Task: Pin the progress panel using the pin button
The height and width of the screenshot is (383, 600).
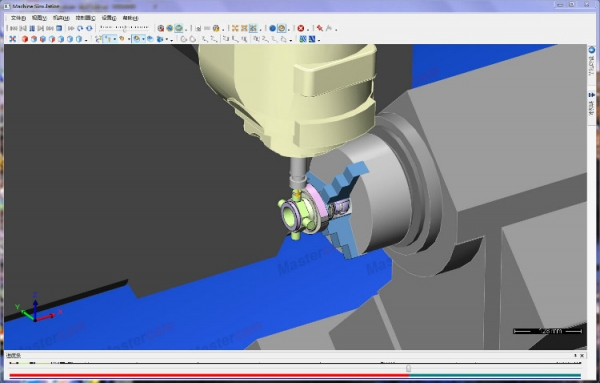Action: (x=575, y=355)
